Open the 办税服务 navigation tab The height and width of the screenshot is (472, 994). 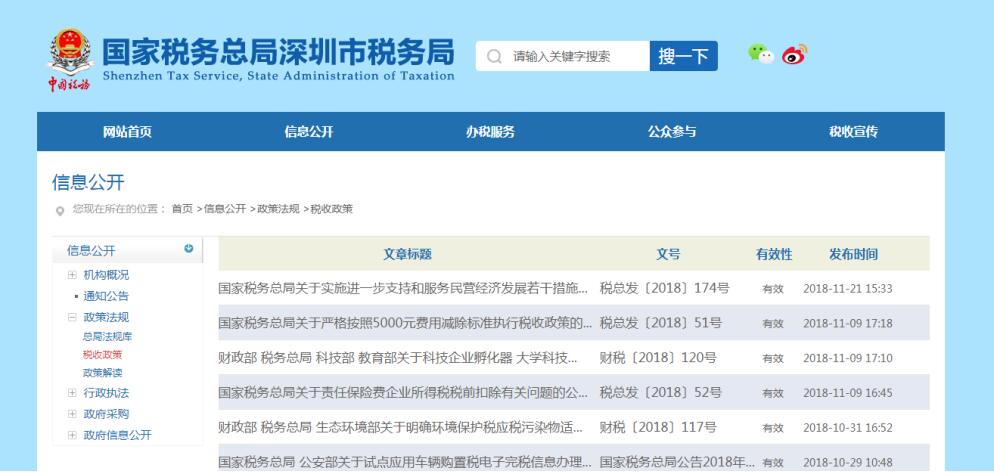click(x=491, y=132)
